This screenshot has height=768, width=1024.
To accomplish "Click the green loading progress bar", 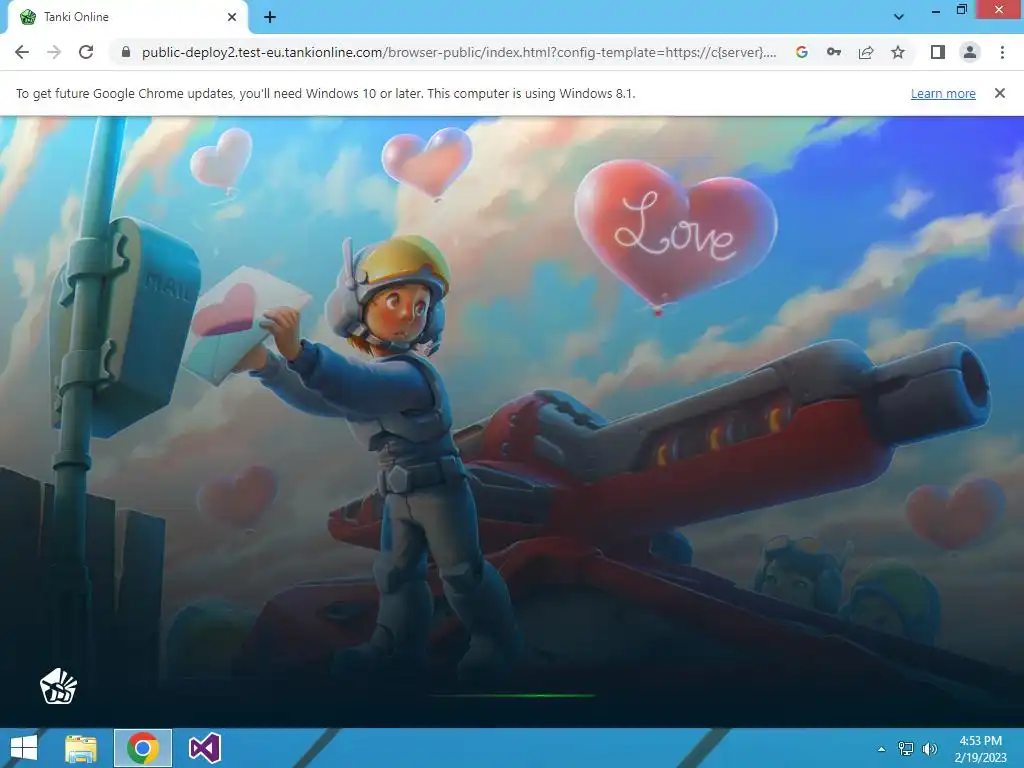I will (x=513, y=696).
